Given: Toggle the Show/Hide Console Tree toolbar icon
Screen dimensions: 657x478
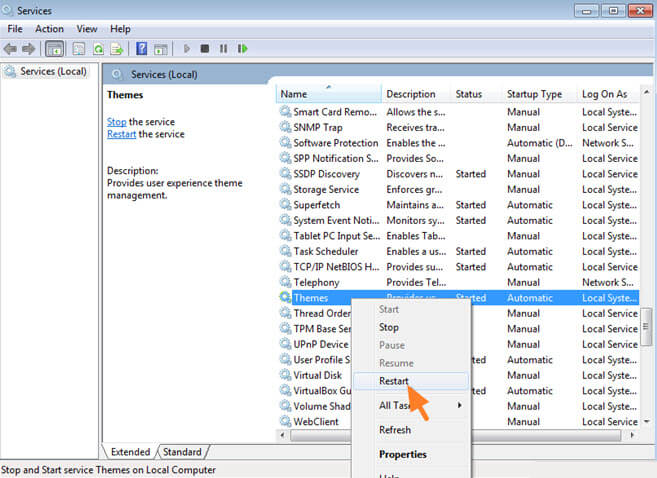Looking at the screenshot, I should click(54, 49).
